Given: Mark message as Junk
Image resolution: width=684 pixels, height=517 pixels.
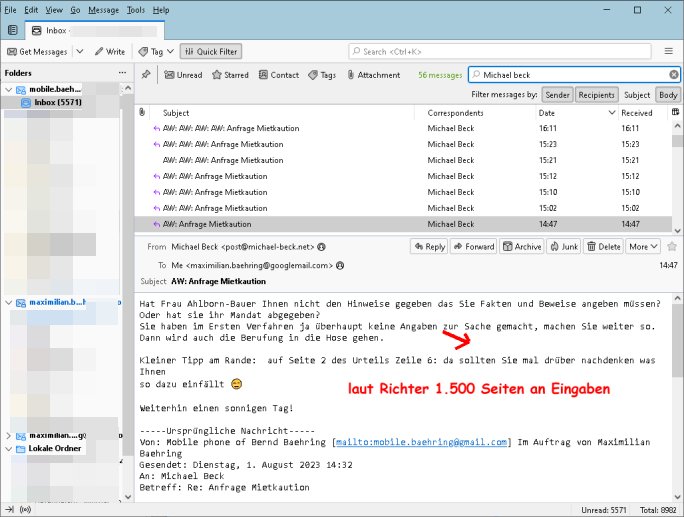Looking at the screenshot, I should pos(564,246).
